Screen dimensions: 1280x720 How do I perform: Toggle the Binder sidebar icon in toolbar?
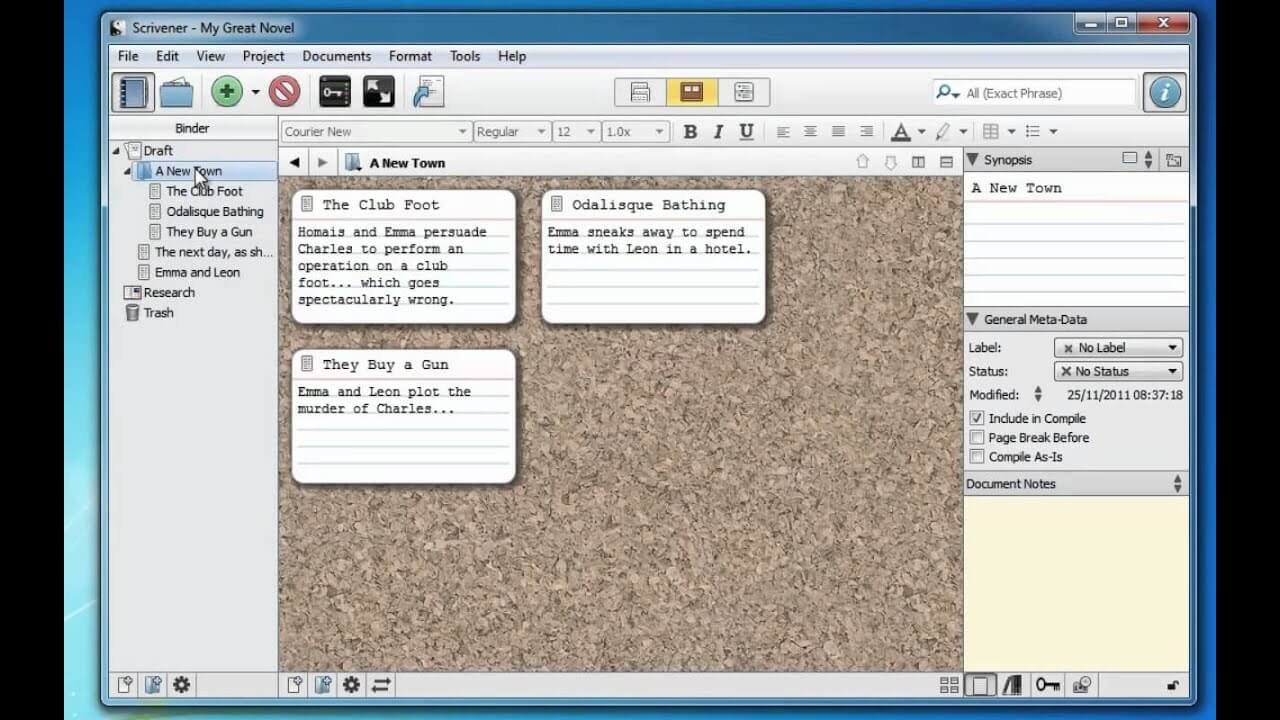[x=133, y=92]
